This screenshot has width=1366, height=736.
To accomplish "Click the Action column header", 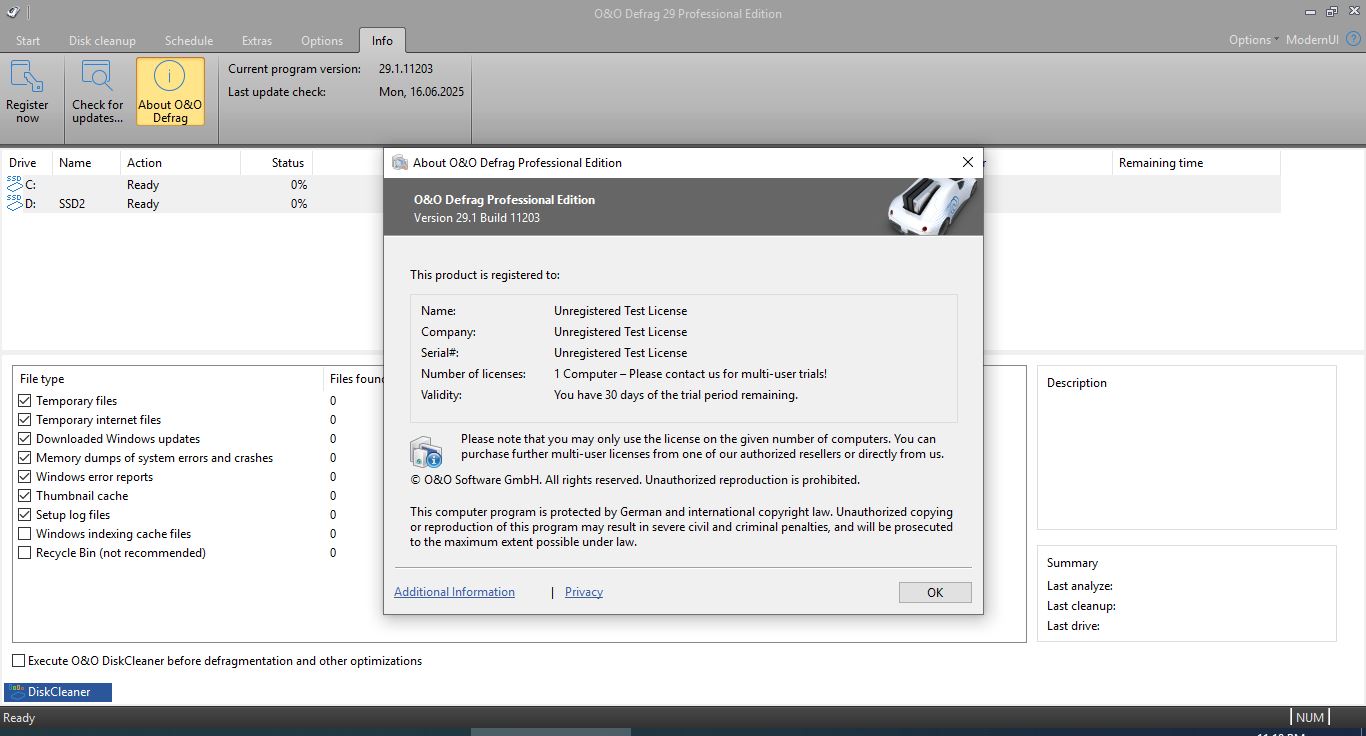I will (x=180, y=163).
